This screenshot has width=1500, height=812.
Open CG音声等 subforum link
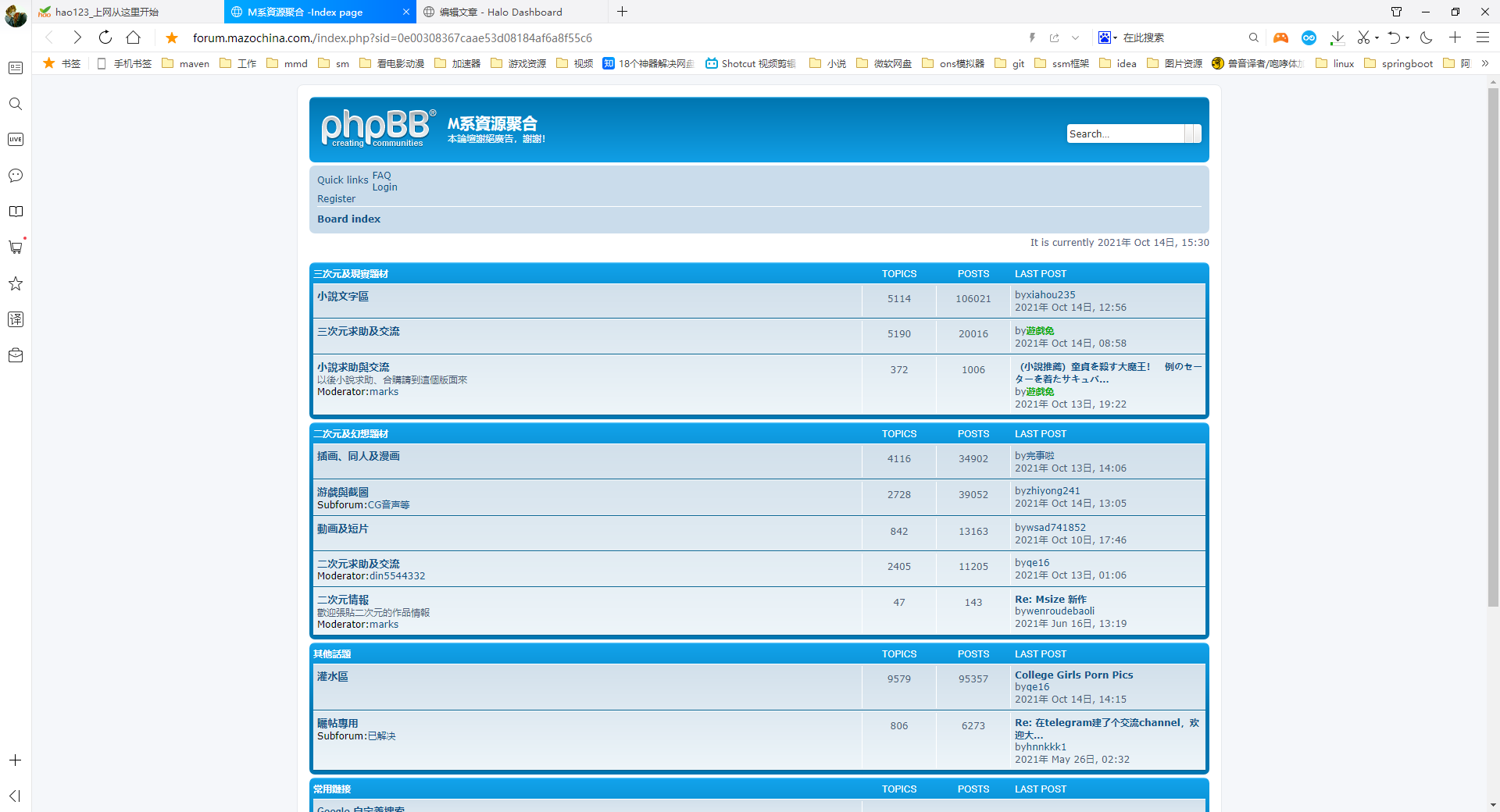click(x=388, y=505)
